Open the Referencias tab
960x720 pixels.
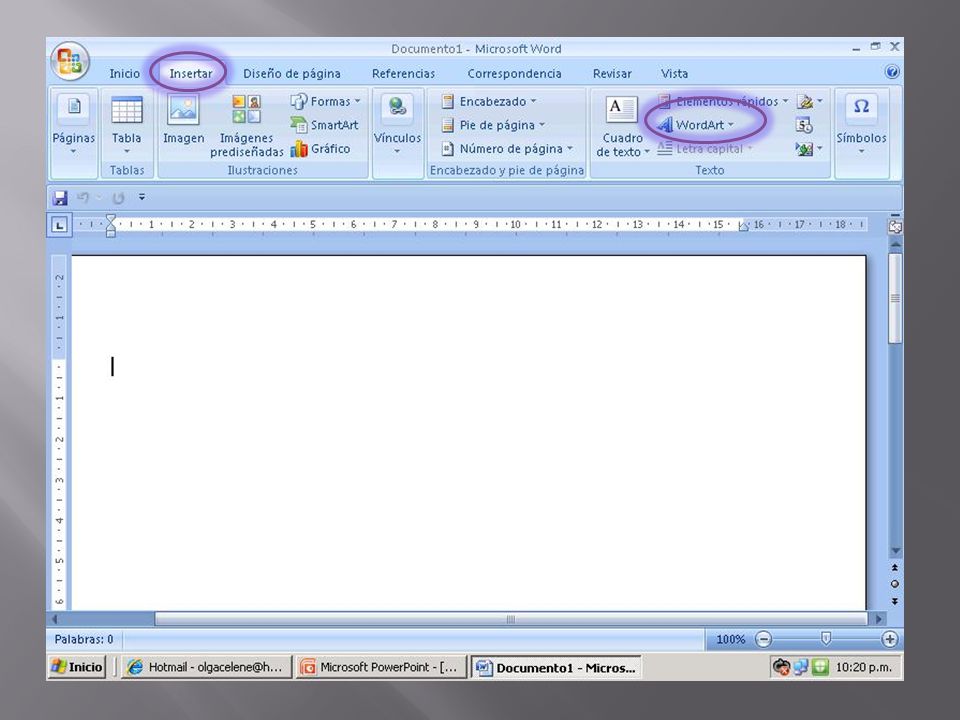(403, 73)
